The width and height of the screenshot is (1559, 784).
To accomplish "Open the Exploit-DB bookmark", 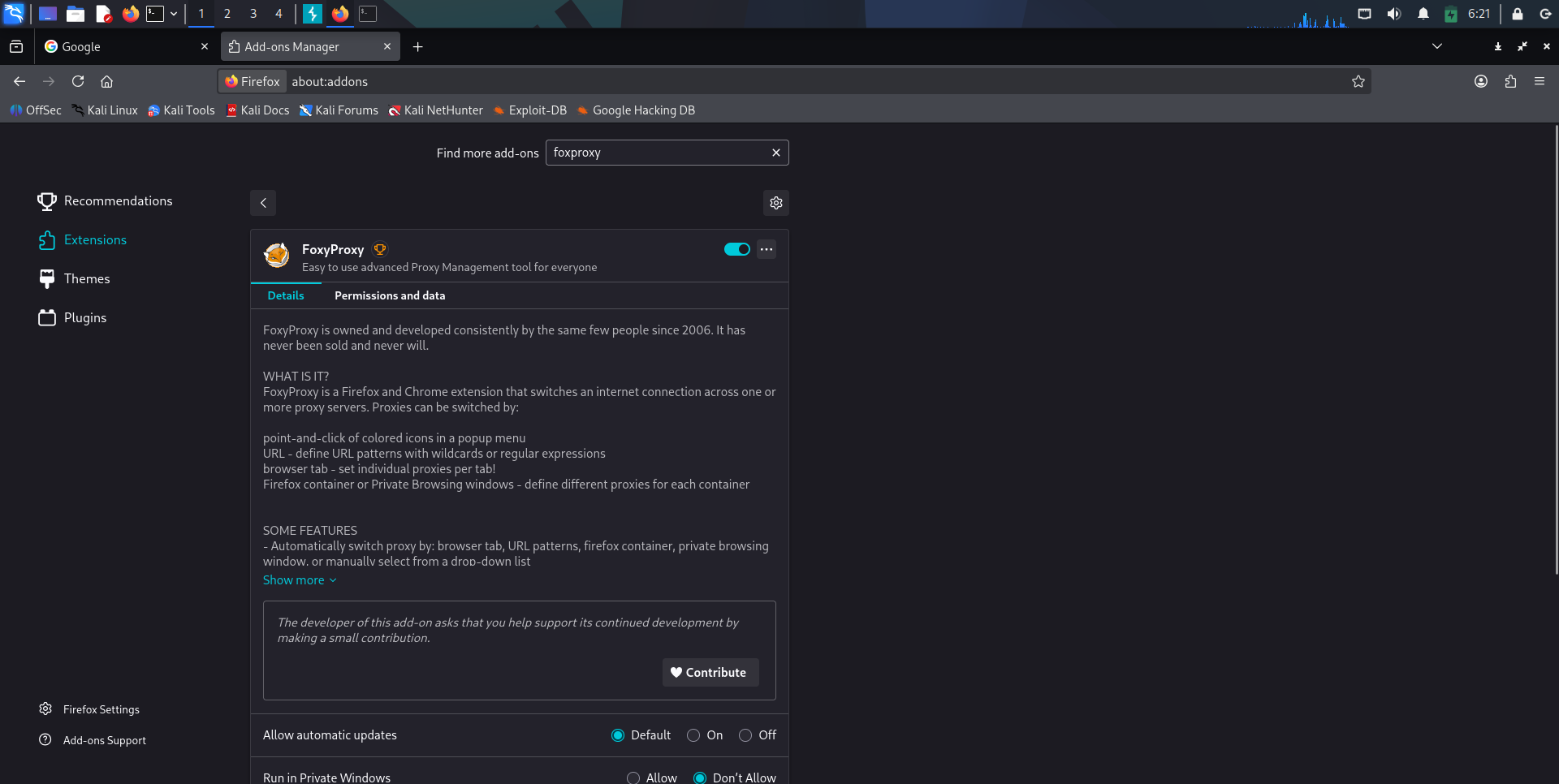I will (529, 110).
